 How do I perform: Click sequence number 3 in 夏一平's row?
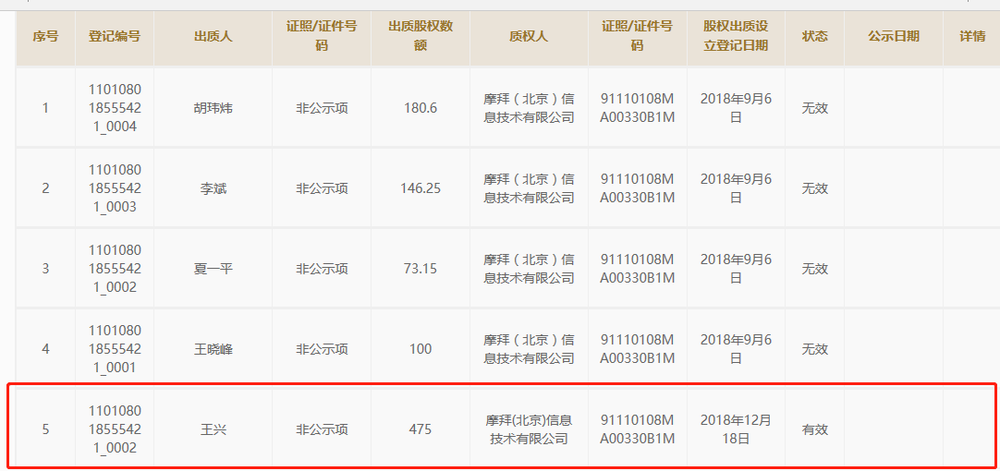coord(45,269)
